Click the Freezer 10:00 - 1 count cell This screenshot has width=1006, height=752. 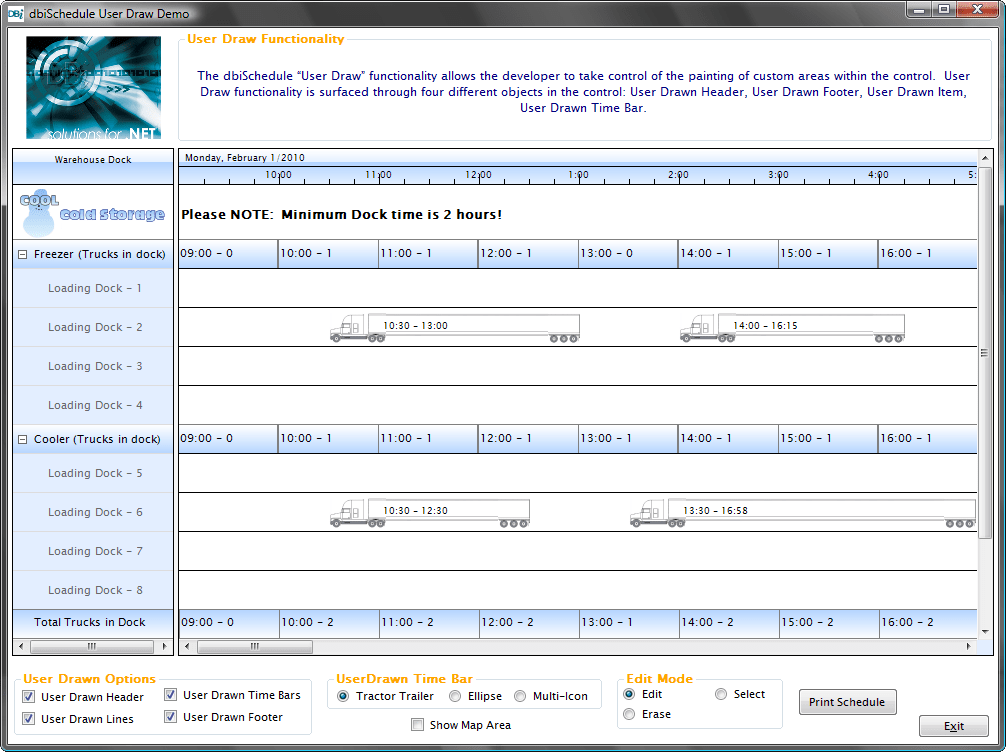[328, 254]
